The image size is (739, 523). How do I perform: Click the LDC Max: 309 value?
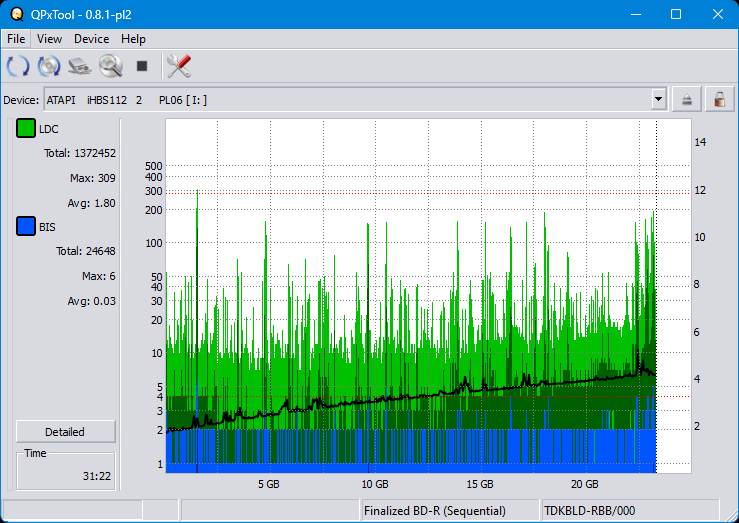pyautogui.click(x=92, y=178)
